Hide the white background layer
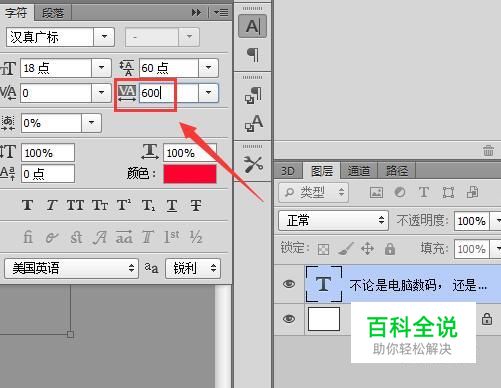This screenshot has width=501, height=388. [x=289, y=318]
